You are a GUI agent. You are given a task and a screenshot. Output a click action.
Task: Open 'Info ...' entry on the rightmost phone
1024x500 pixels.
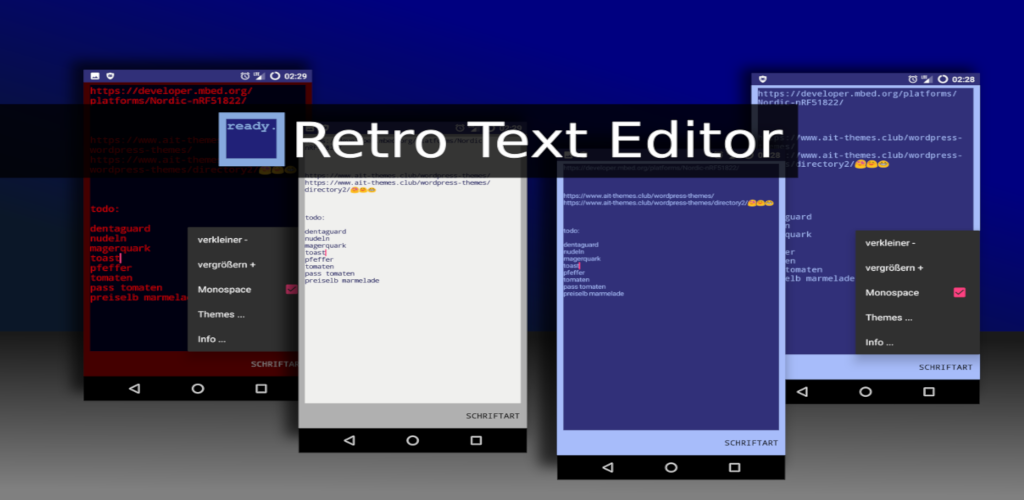coord(879,342)
